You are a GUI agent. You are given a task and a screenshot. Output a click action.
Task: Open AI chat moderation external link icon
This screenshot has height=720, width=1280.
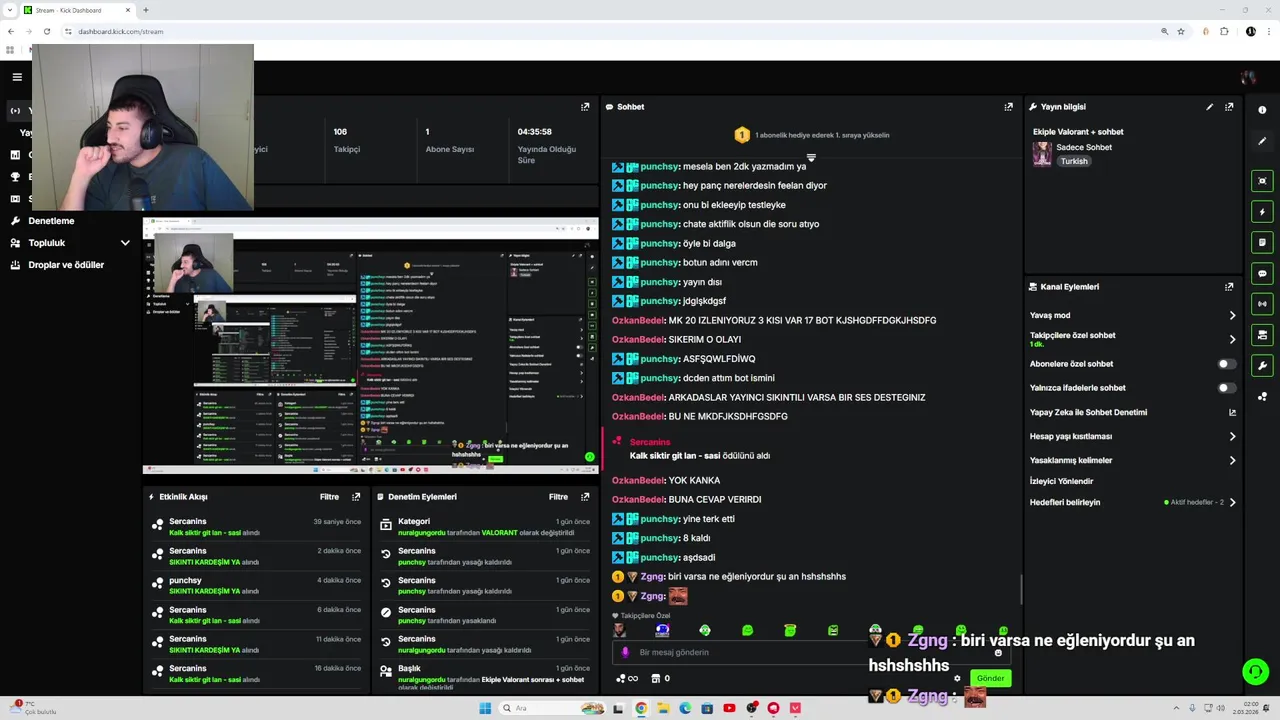(x=1232, y=412)
